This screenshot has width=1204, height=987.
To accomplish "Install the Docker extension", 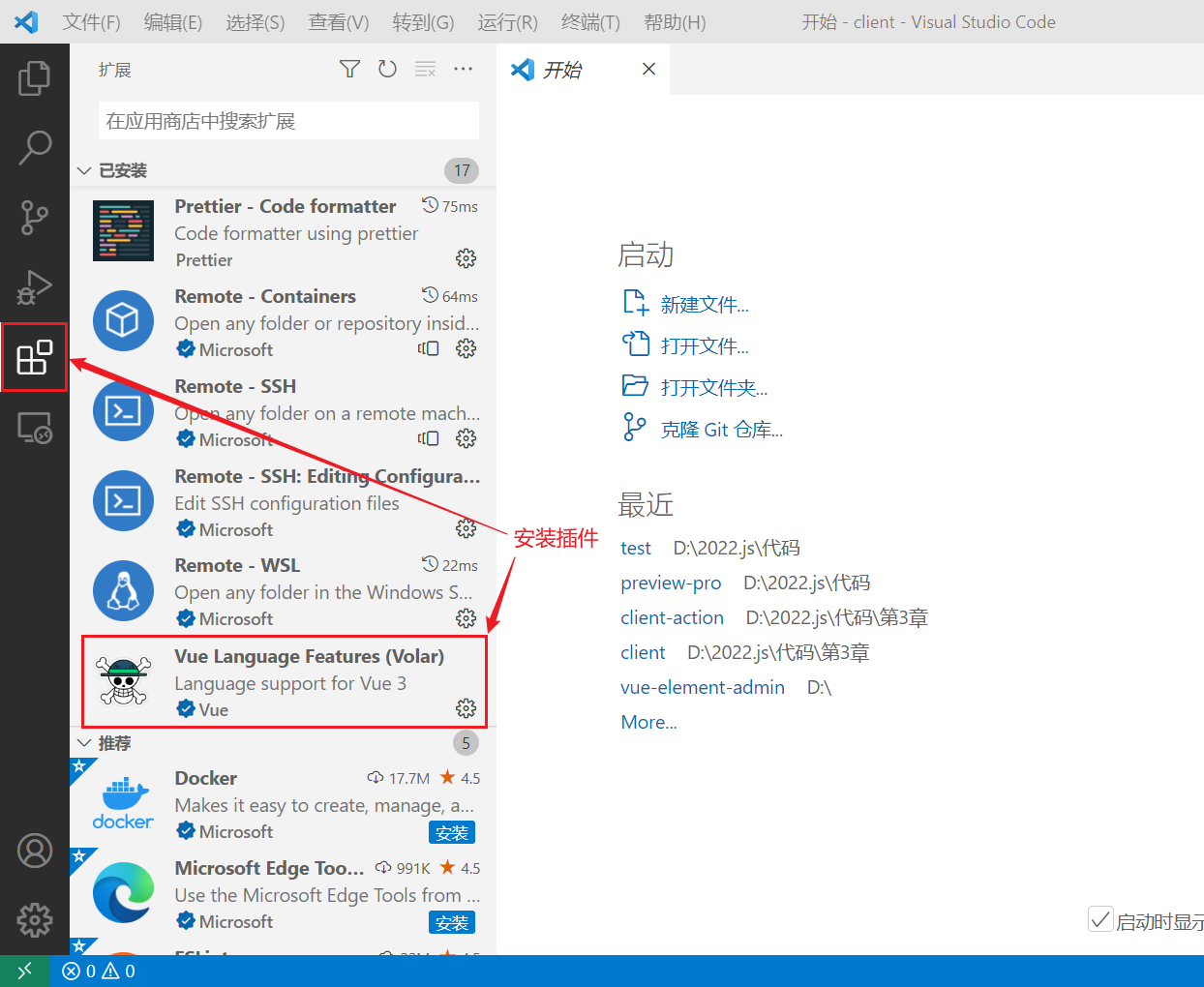I will tap(452, 832).
